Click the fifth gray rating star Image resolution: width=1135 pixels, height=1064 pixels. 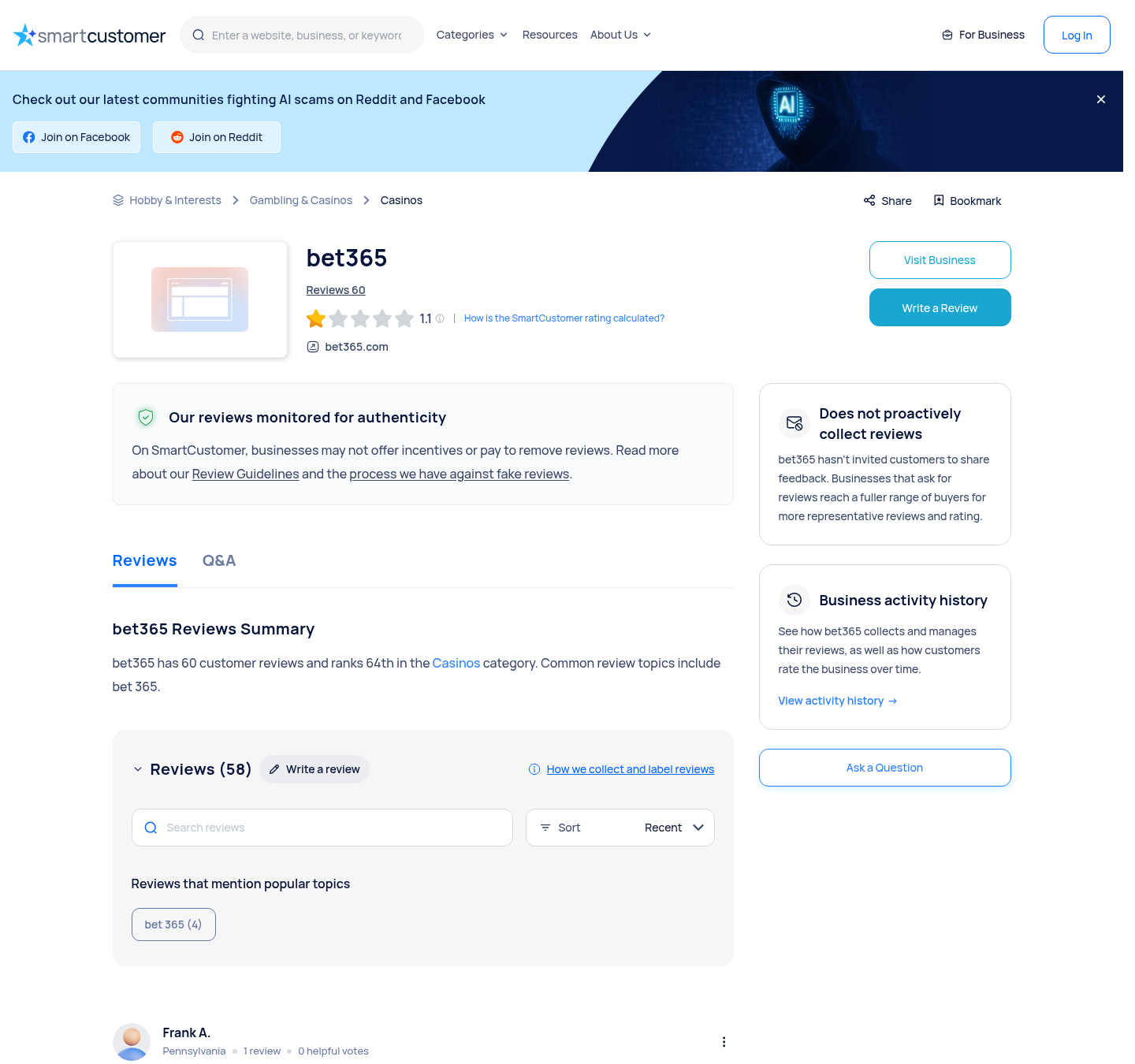tap(404, 318)
